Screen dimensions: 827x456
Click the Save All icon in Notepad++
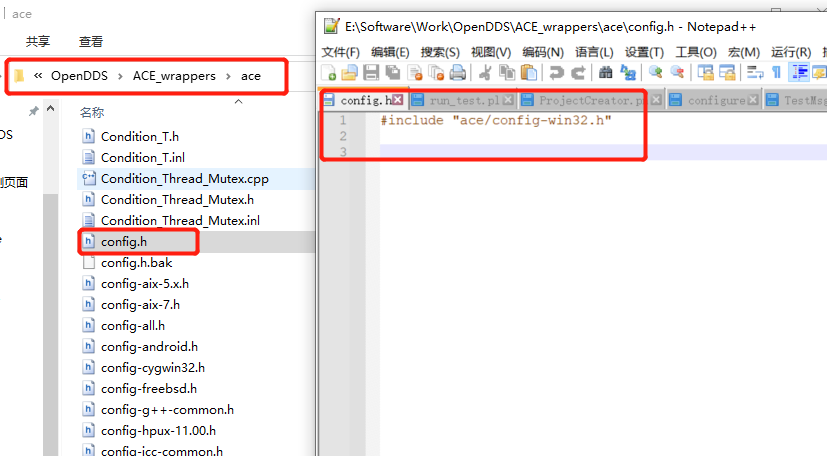[392, 73]
